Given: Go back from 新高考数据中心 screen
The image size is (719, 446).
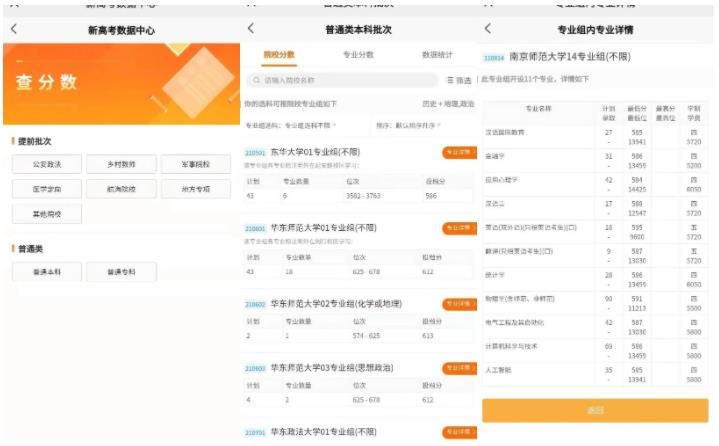Looking at the screenshot, I should [14, 29].
